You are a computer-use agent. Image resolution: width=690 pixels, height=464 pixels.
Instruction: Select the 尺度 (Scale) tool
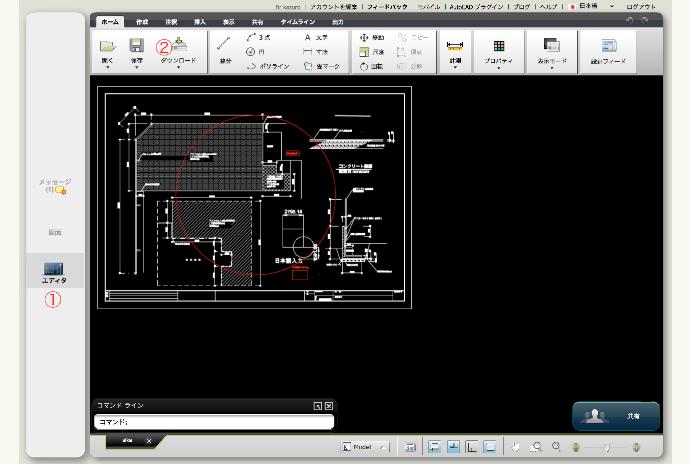click(x=372, y=52)
